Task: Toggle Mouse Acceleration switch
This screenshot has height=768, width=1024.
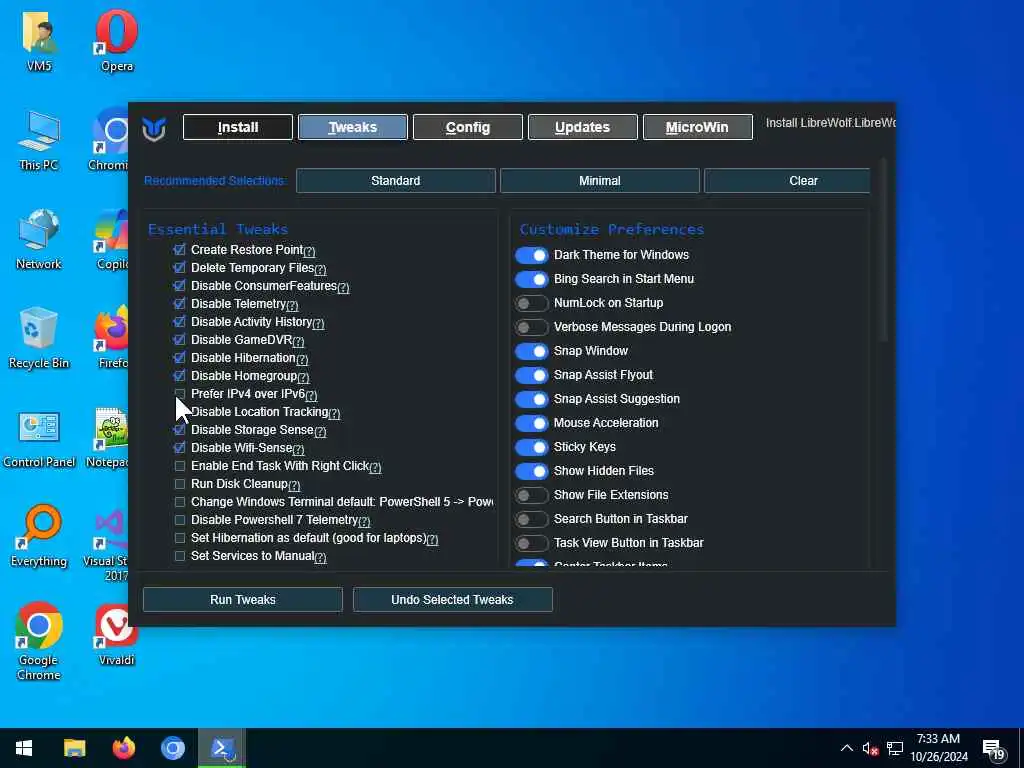Action: click(x=531, y=423)
